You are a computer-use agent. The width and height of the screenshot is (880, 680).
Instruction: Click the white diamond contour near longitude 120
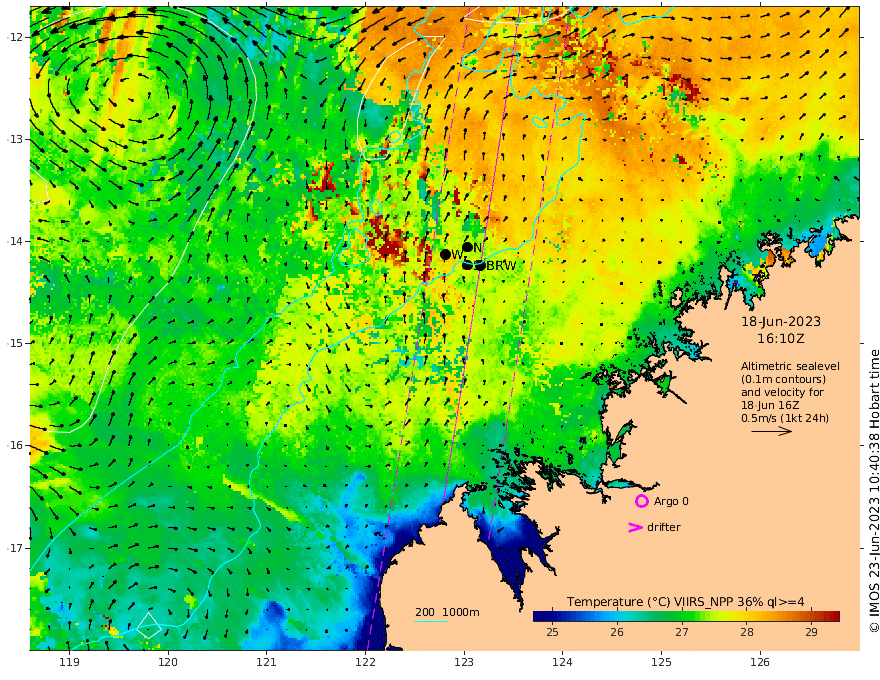point(149,625)
